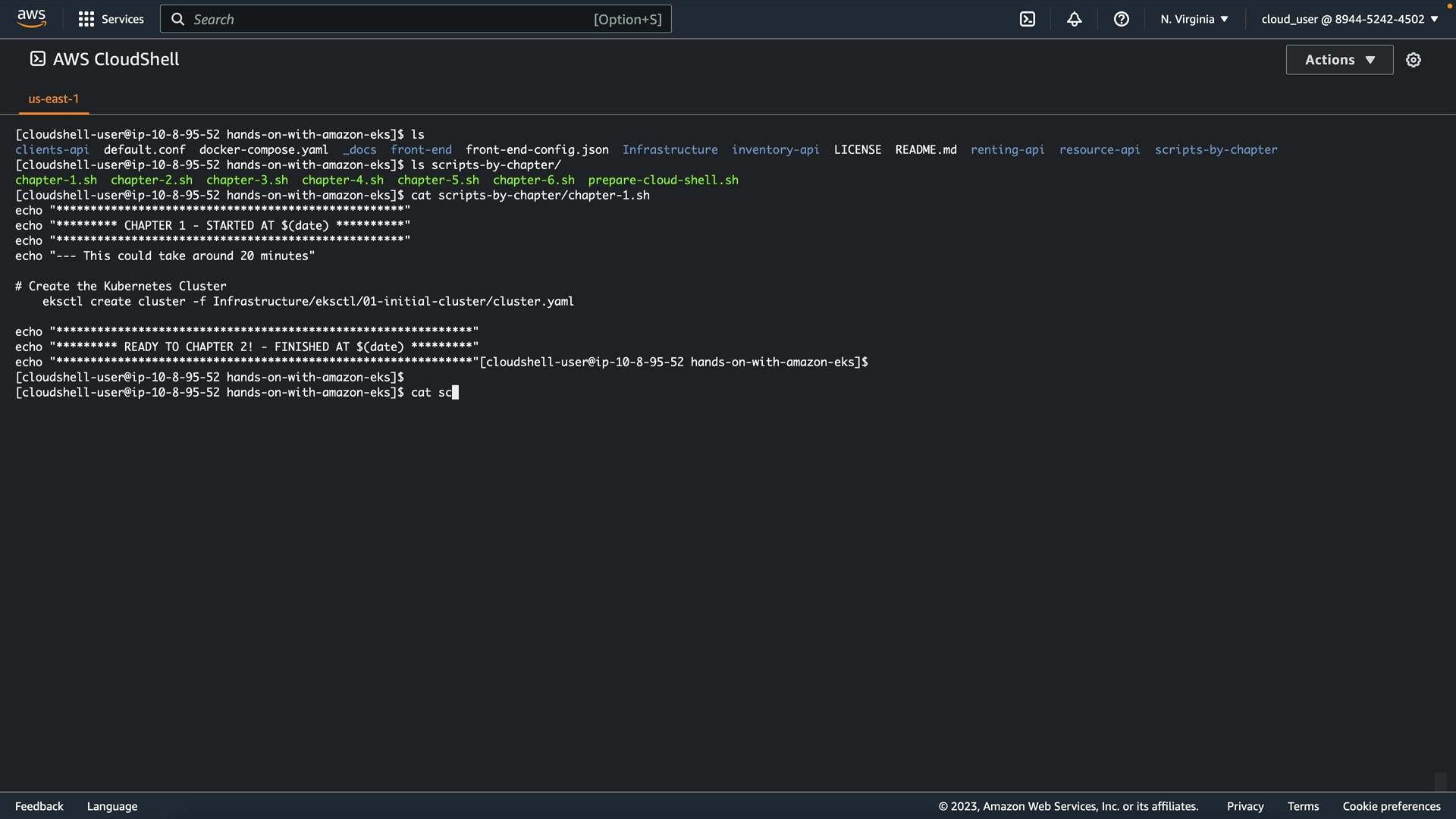Open the help question mark icon
This screenshot has width=1456, height=819.
(x=1122, y=19)
